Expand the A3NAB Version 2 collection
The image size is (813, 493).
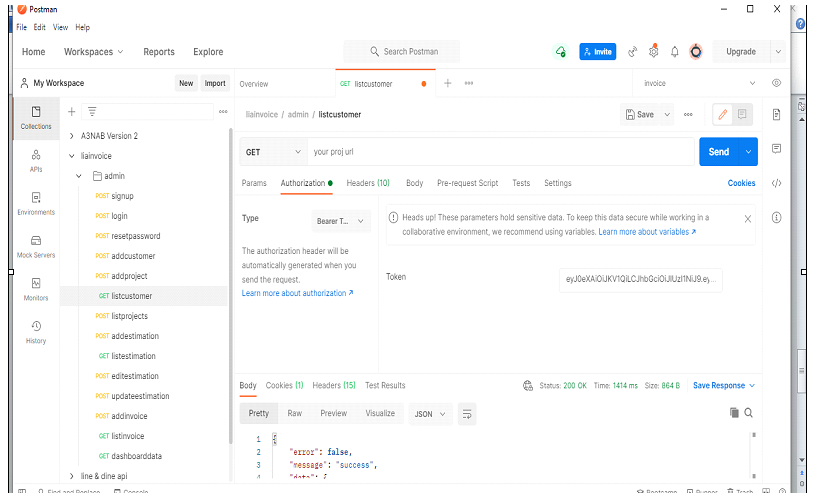click(x=72, y=136)
